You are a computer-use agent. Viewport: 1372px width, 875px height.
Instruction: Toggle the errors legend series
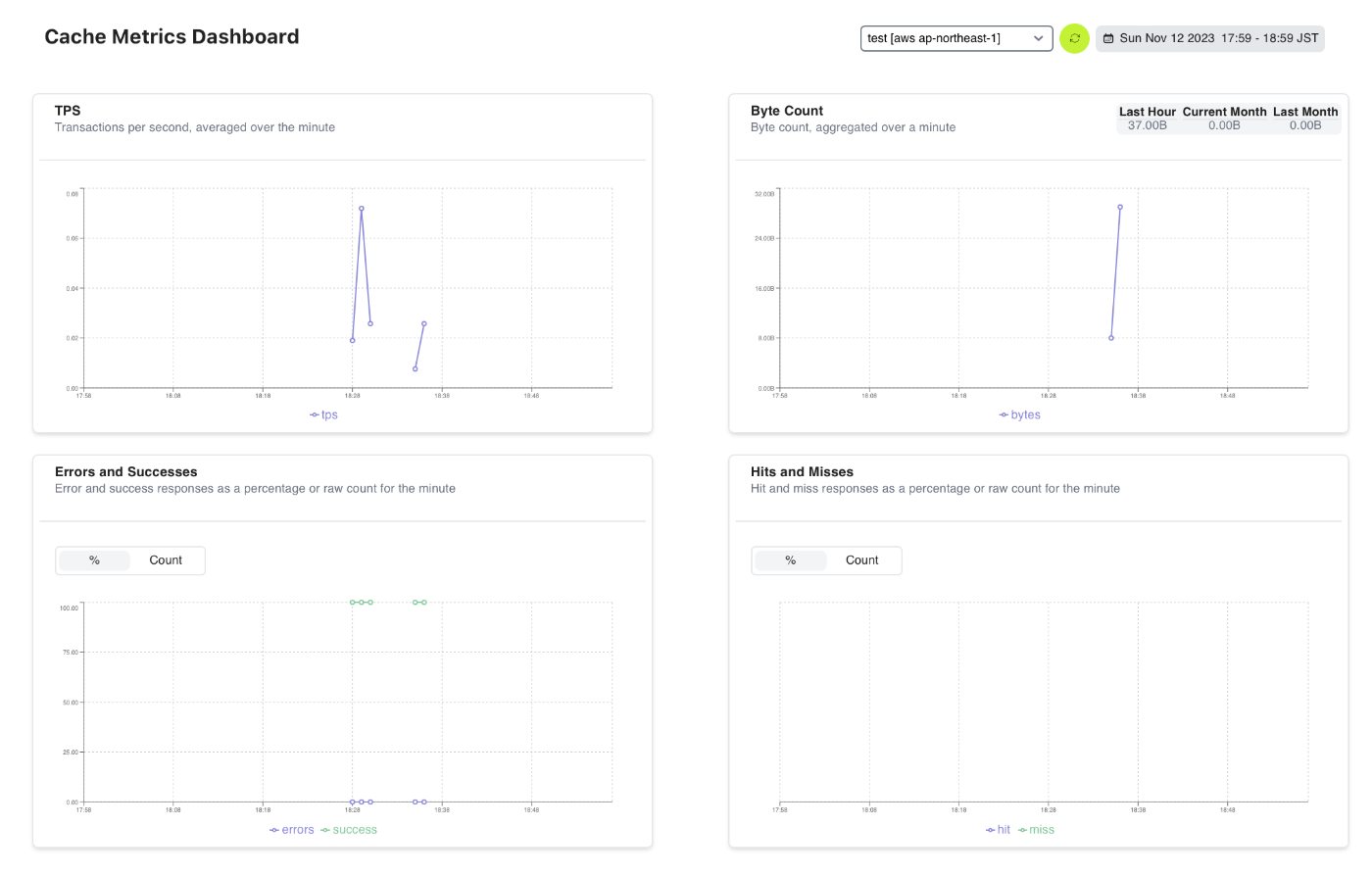point(292,830)
